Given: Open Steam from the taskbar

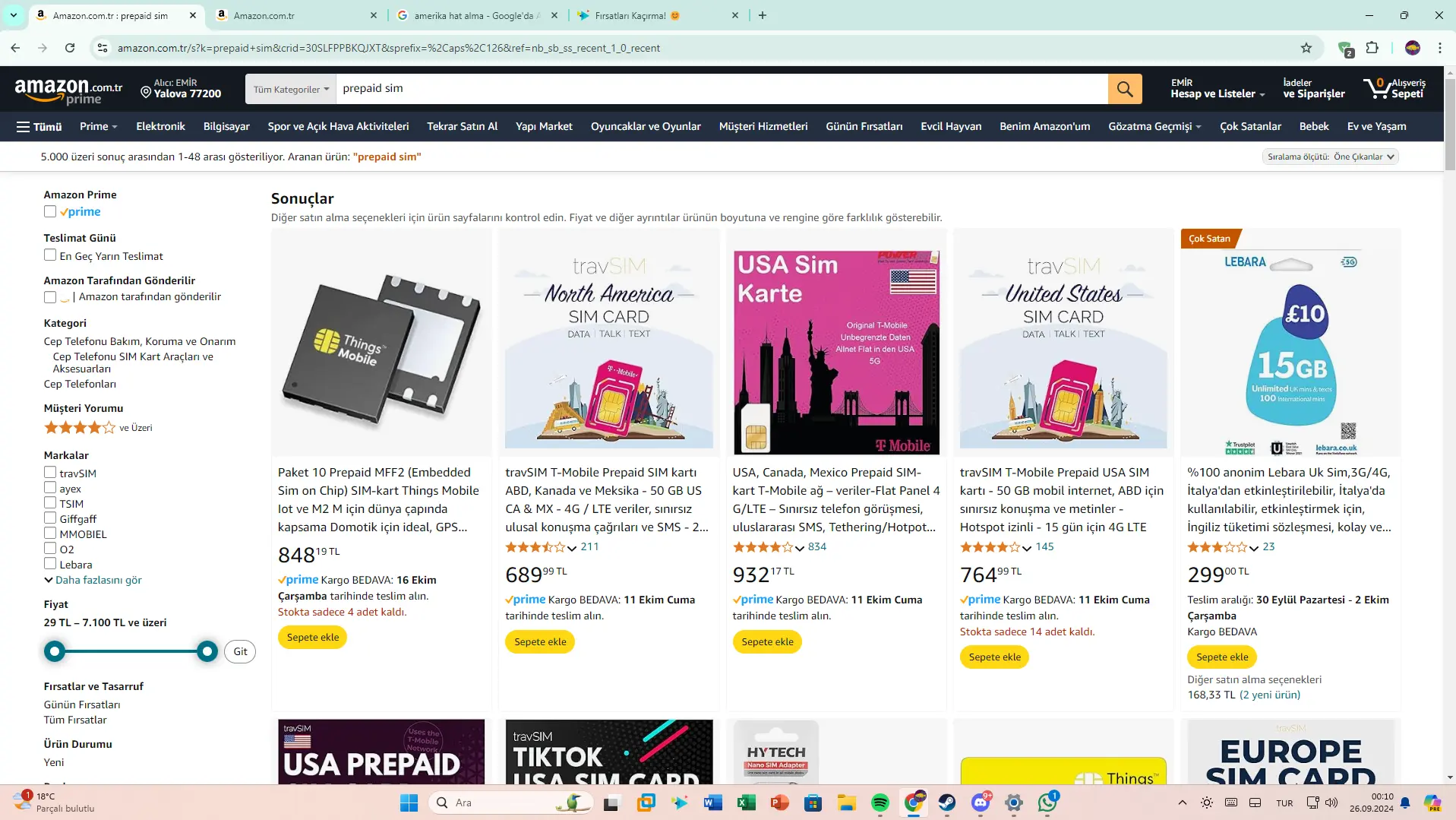Looking at the screenshot, I should coord(947,803).
